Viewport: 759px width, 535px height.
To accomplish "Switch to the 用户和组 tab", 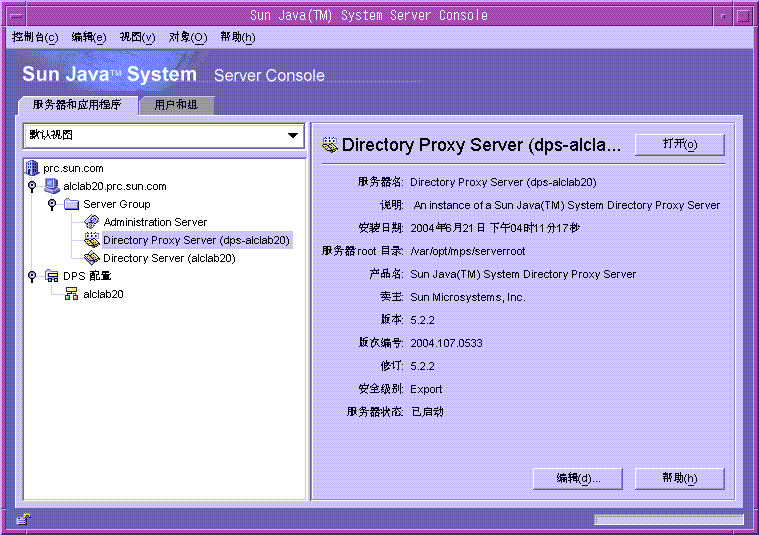I will (176, 105).
